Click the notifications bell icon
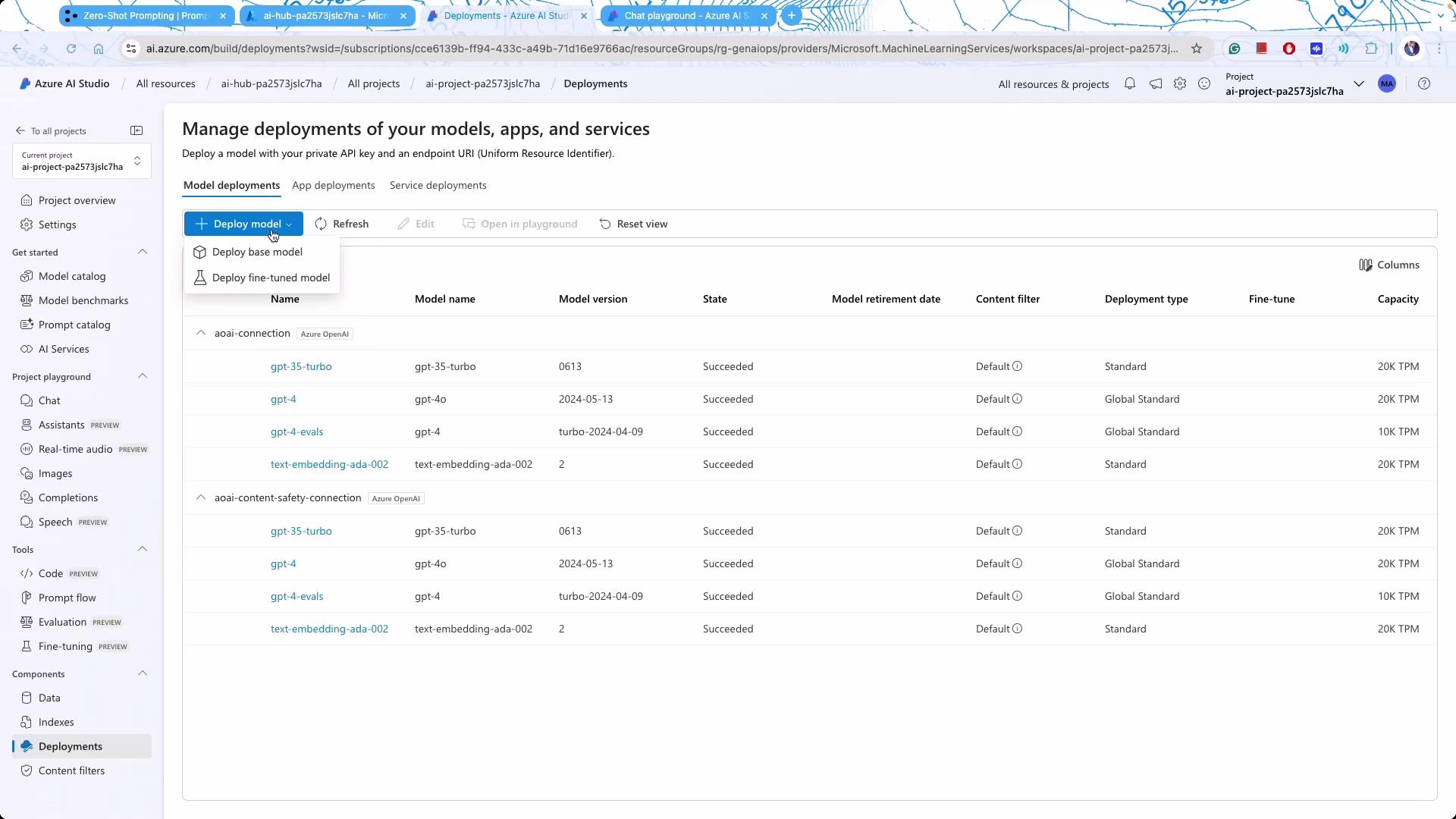1456x819 pixels. click(1130, 84)
